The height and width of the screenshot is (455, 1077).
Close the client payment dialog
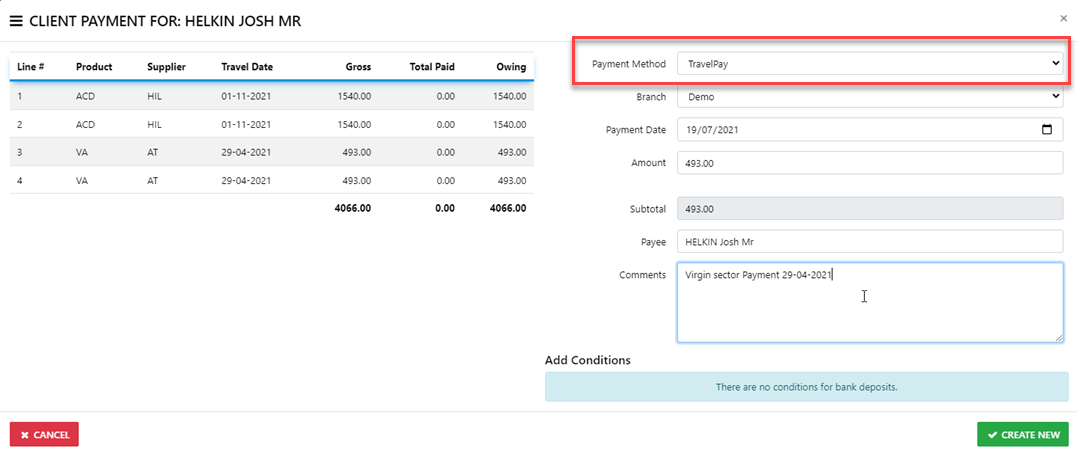click(x=1062, y=18)
